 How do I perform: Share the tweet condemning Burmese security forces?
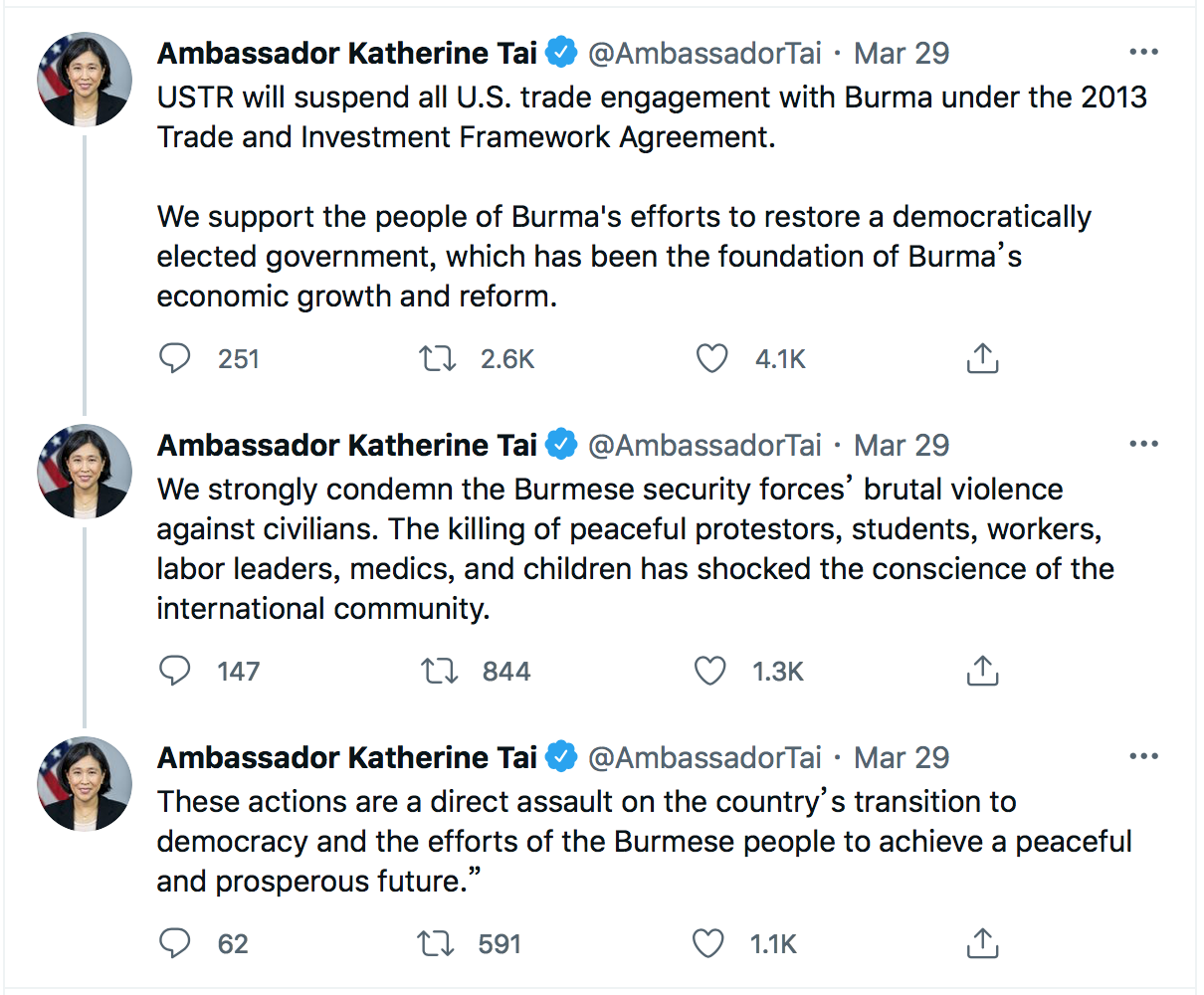(982, 671)
